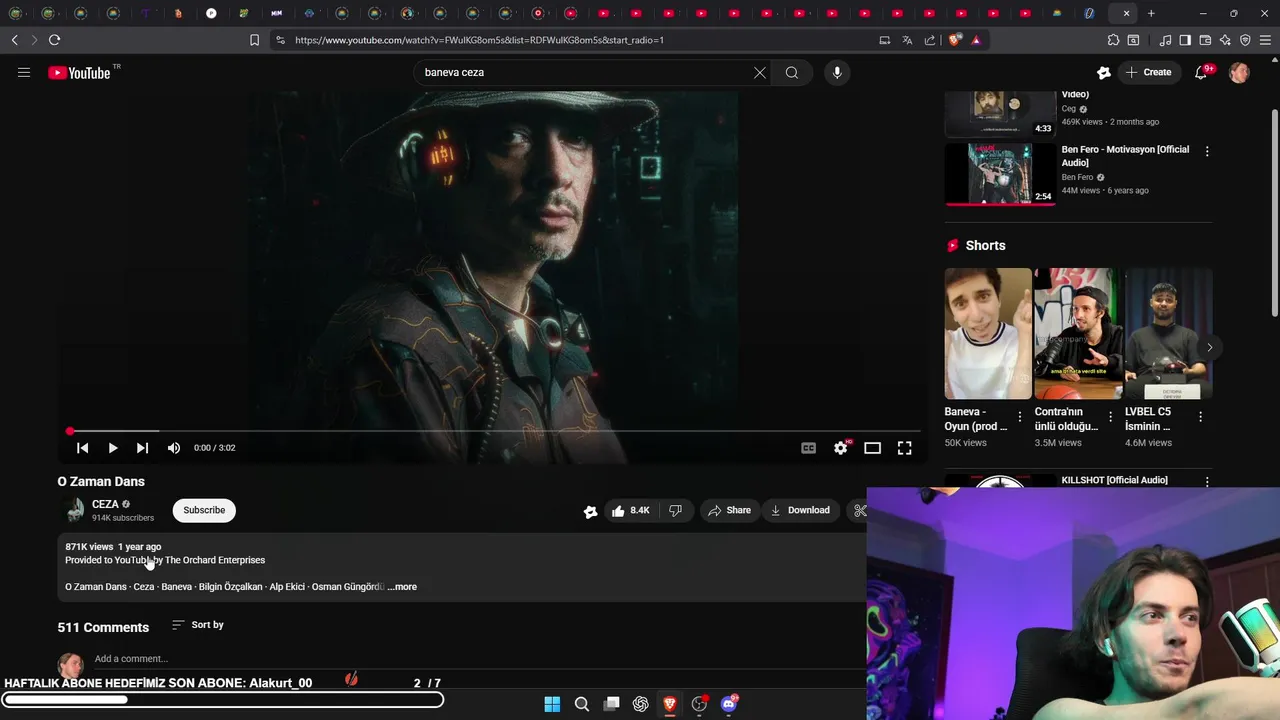Open the Brave Wallet icon
Viewport: 1280px width, 720px height.
coord(1205,40)
